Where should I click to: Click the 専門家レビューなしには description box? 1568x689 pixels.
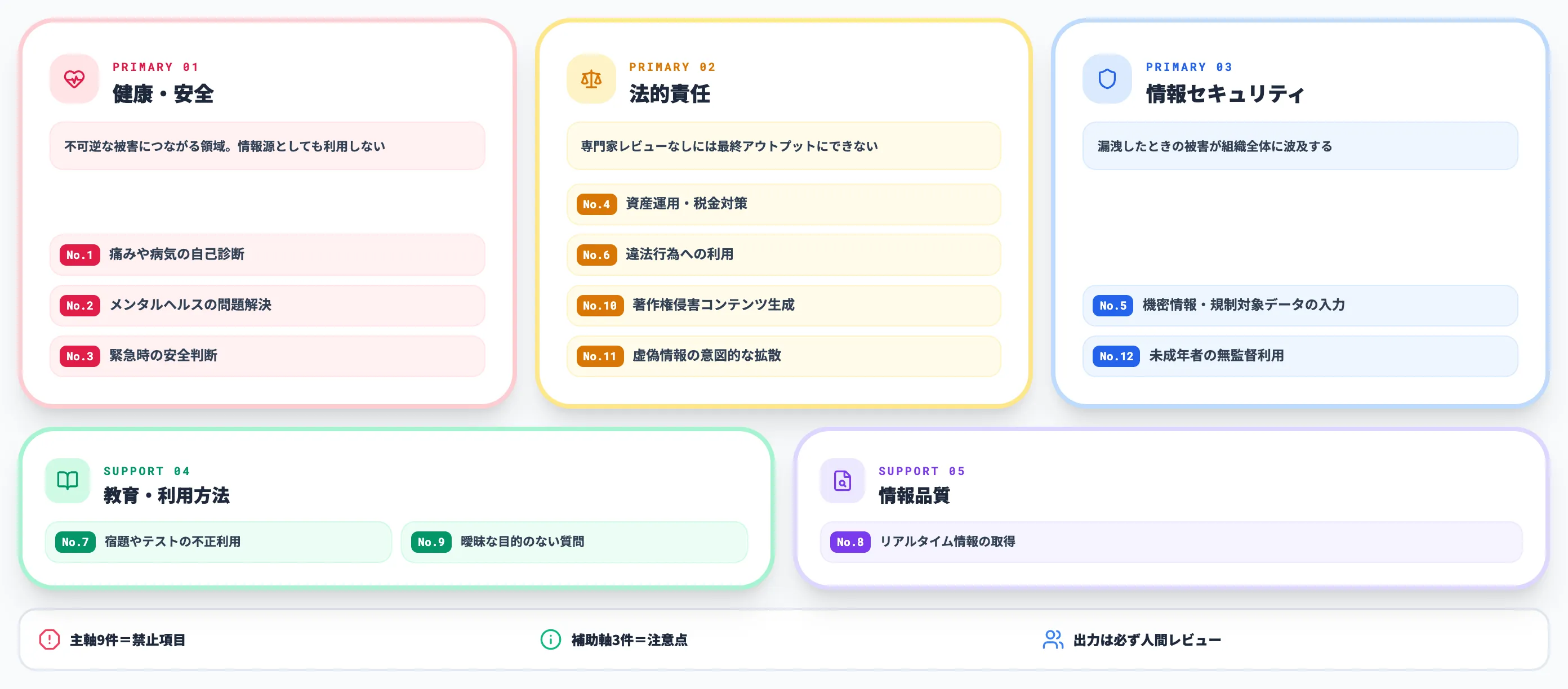point(784,146)
